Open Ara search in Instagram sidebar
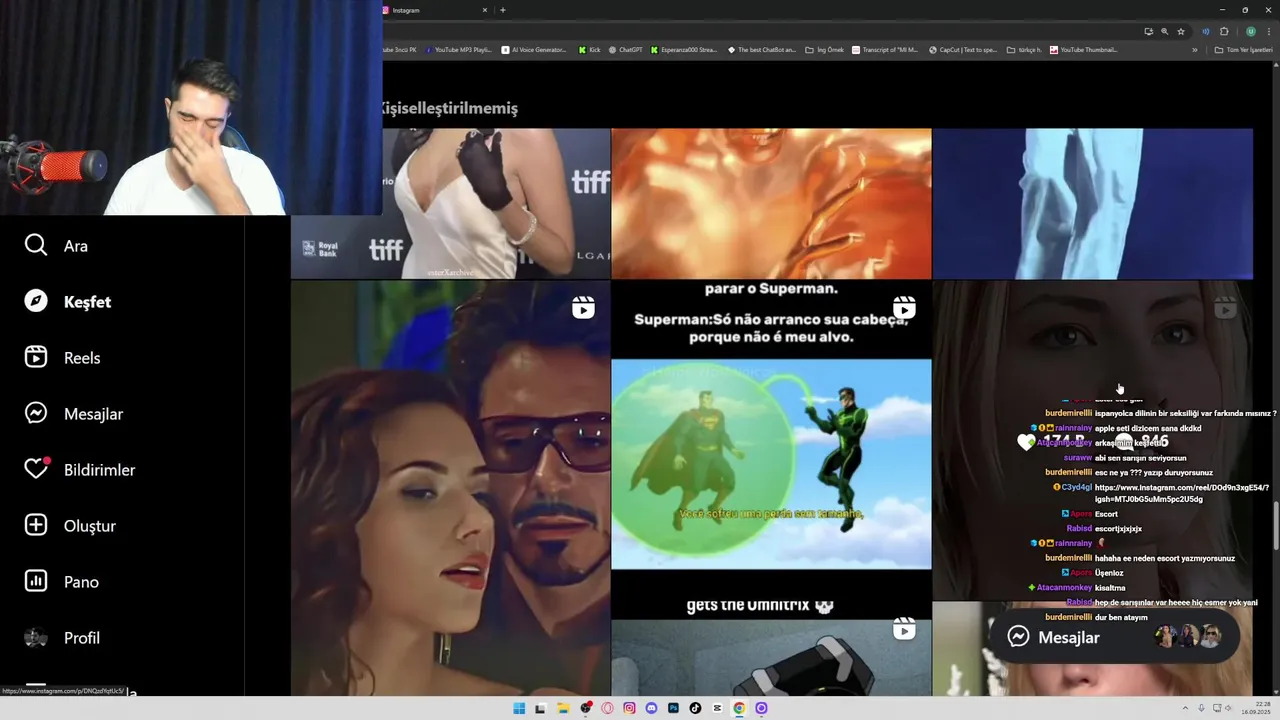1280x720 pixels. click(56, 246)
